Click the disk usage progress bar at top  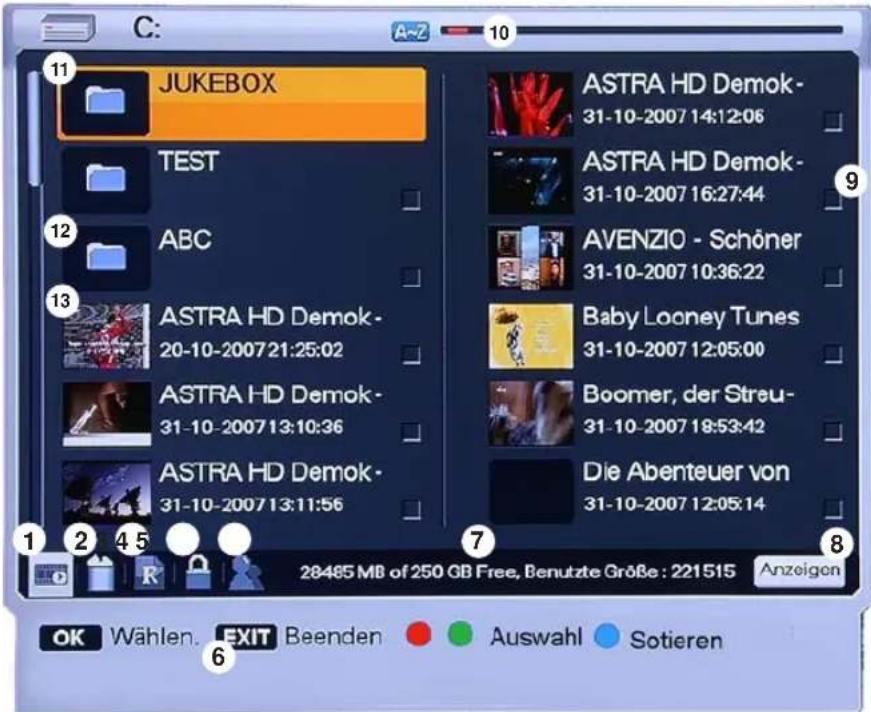click(x=642, y=31)
